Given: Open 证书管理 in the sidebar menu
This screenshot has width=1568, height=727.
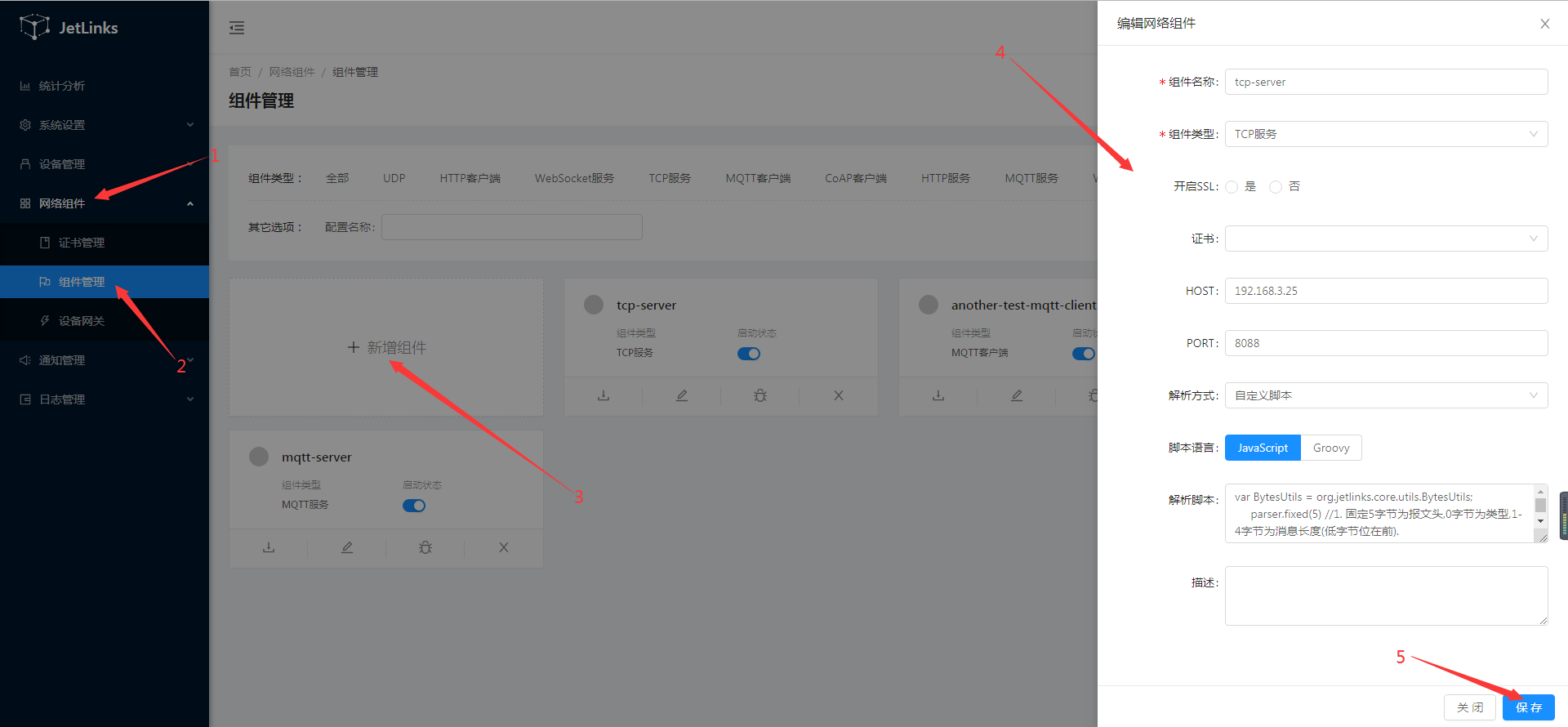Looking at the screenshot, I should pos(82,243).
